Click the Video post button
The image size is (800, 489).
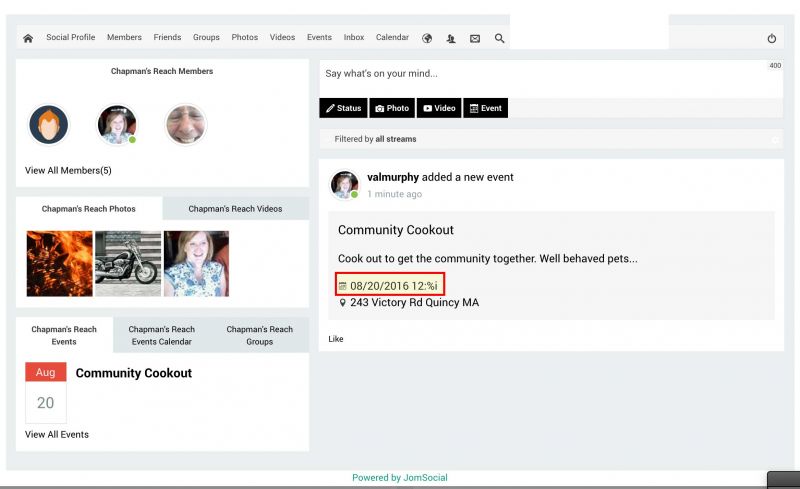[x=439, y=108]
